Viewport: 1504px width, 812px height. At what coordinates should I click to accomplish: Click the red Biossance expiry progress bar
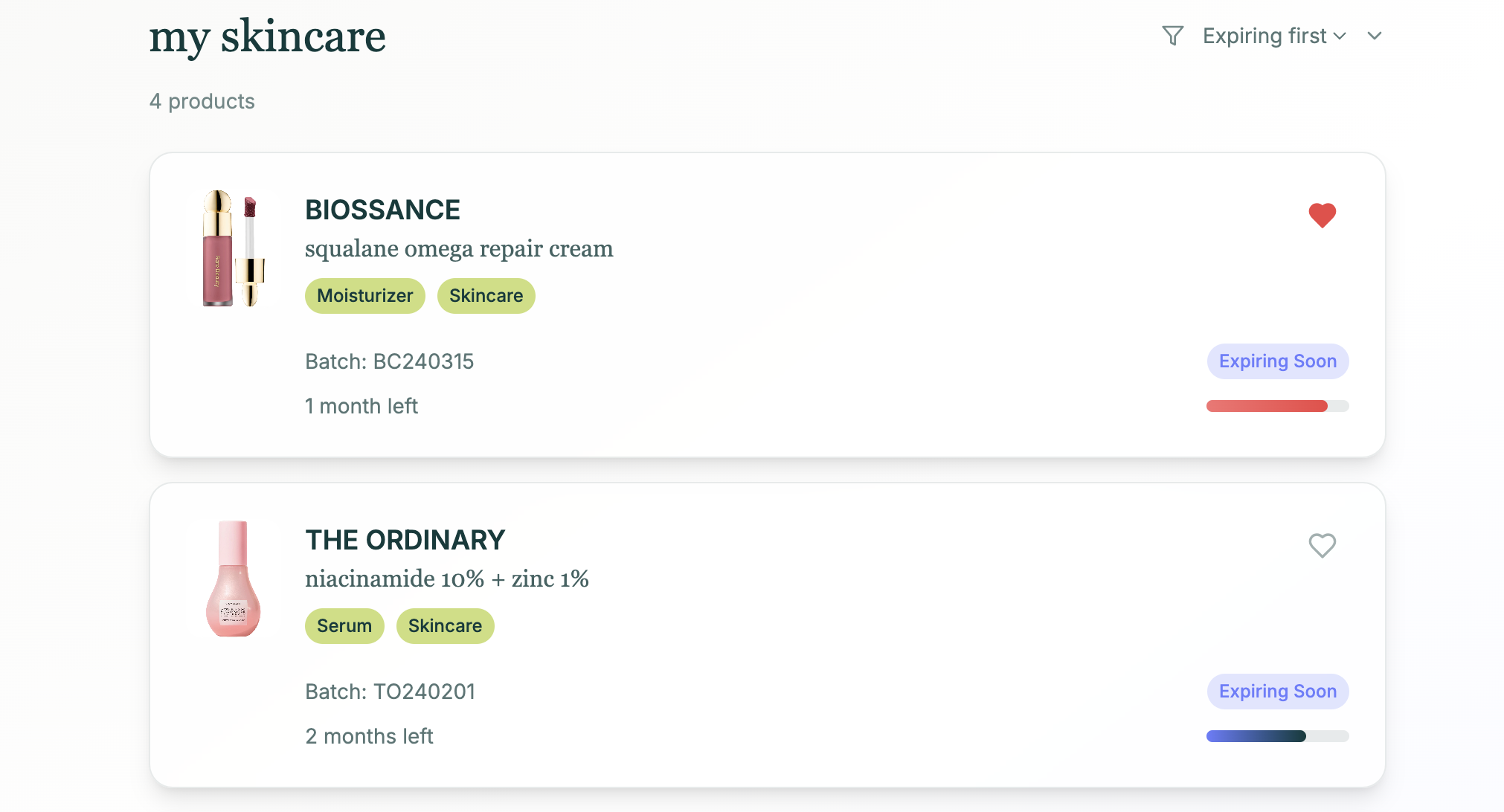(x=1277, y=406)
